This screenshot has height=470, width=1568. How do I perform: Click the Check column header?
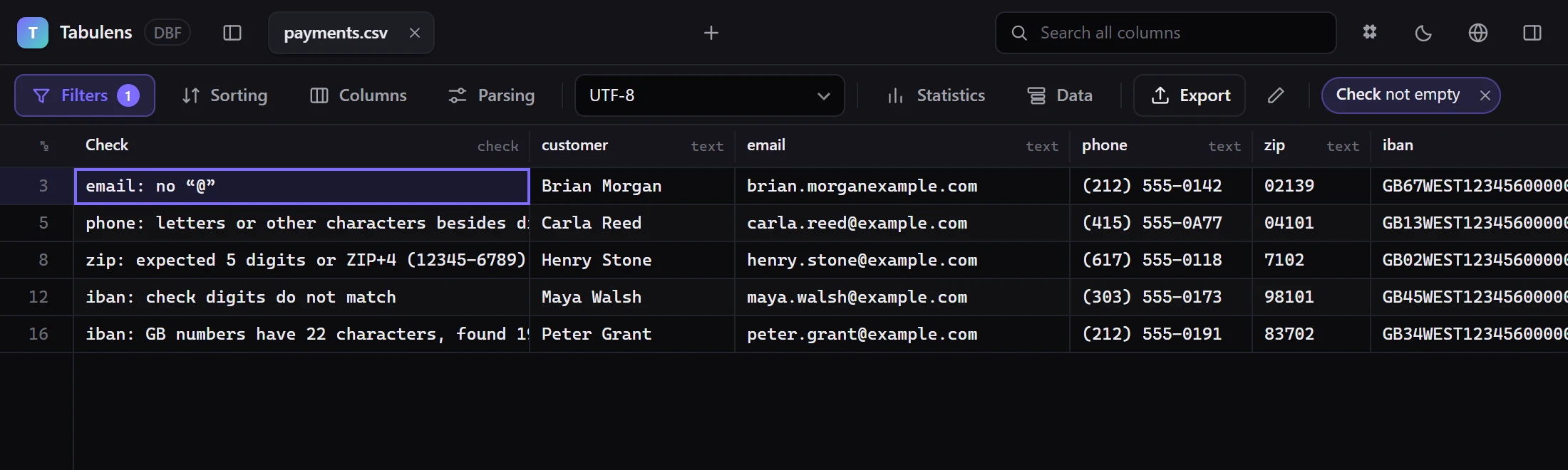tap(301, 146)
